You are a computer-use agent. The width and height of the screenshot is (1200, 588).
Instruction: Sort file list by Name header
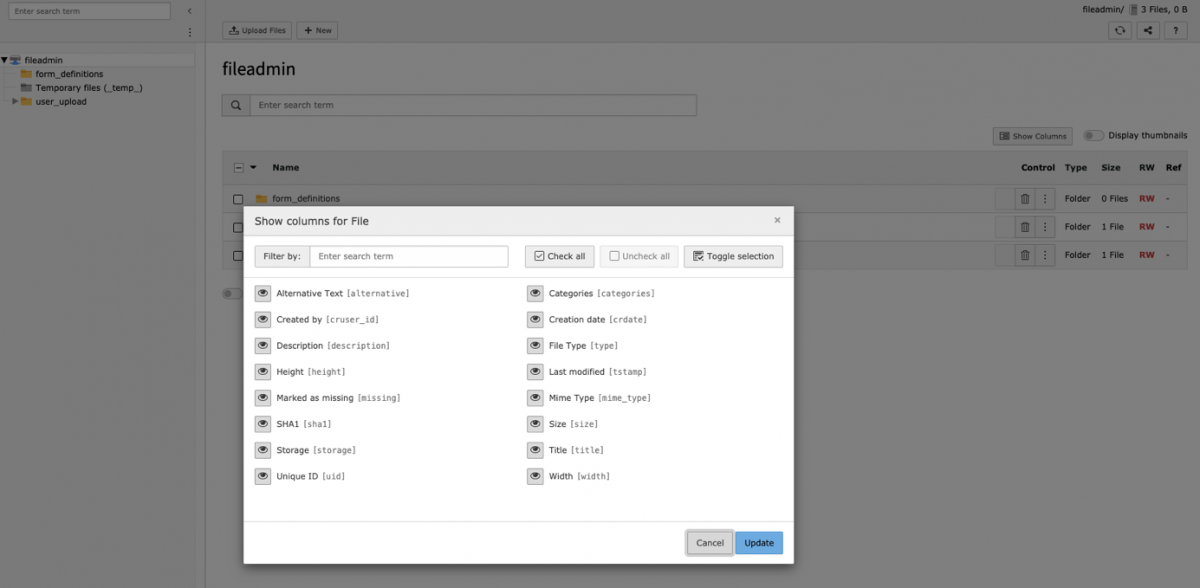tap(286, 168)
